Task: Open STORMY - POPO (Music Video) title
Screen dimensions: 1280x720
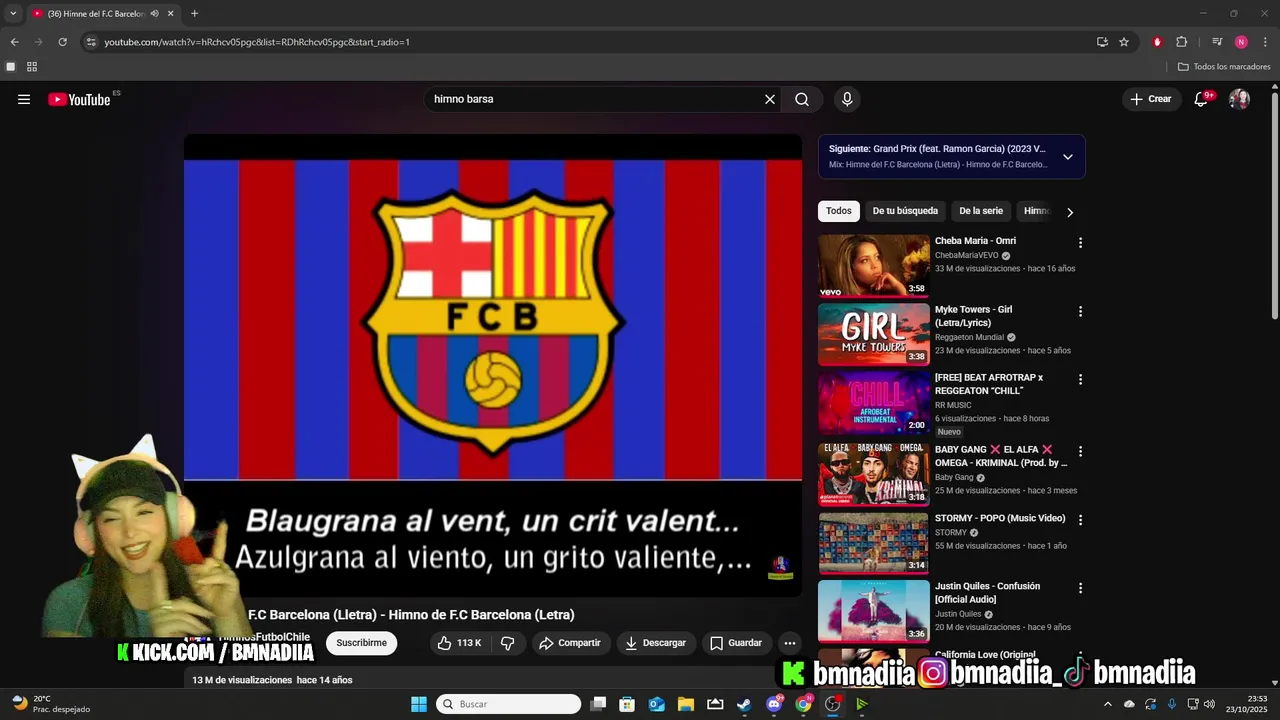Action: coord(1000,518)
